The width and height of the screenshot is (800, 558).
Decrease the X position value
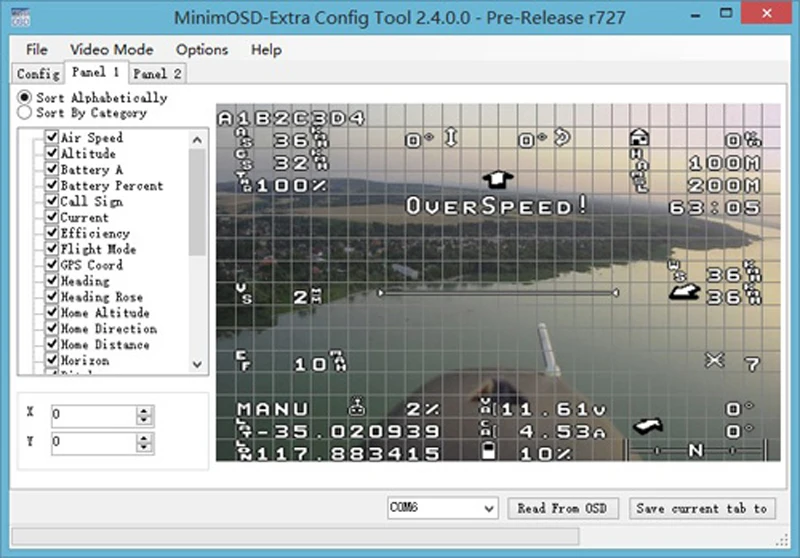(x=144, y=421)
